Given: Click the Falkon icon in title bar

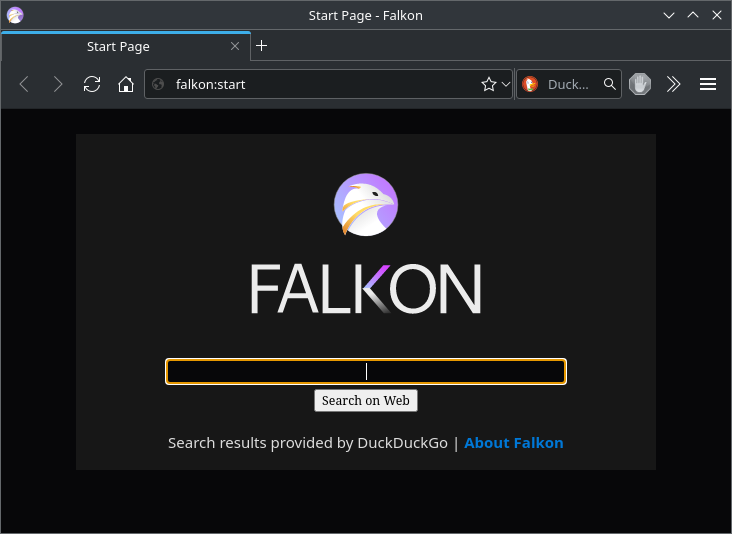Looking at the screenshot, I should pyautogui.click(x=15, y=15).
